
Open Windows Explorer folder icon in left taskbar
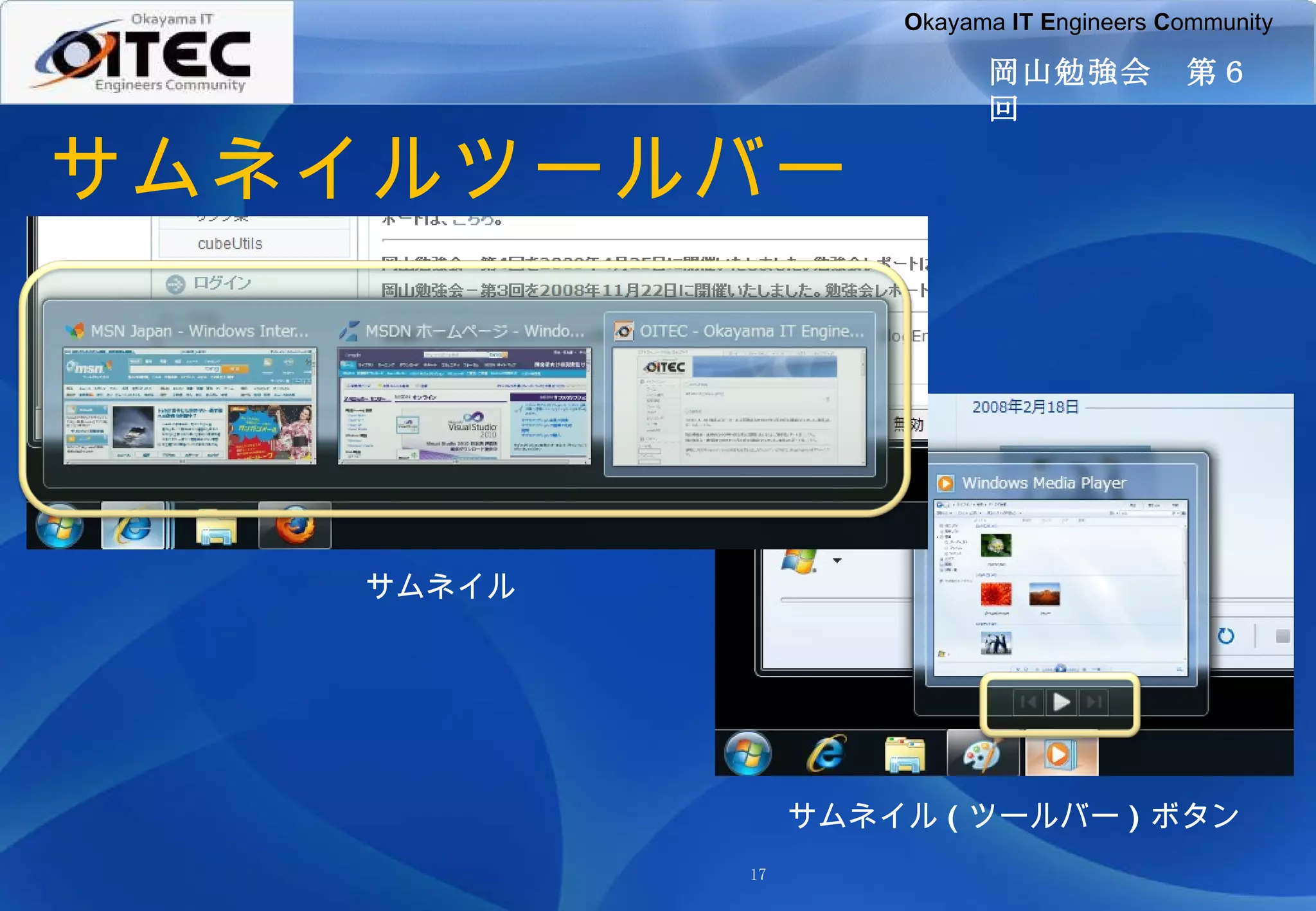[x=216, y=527]
